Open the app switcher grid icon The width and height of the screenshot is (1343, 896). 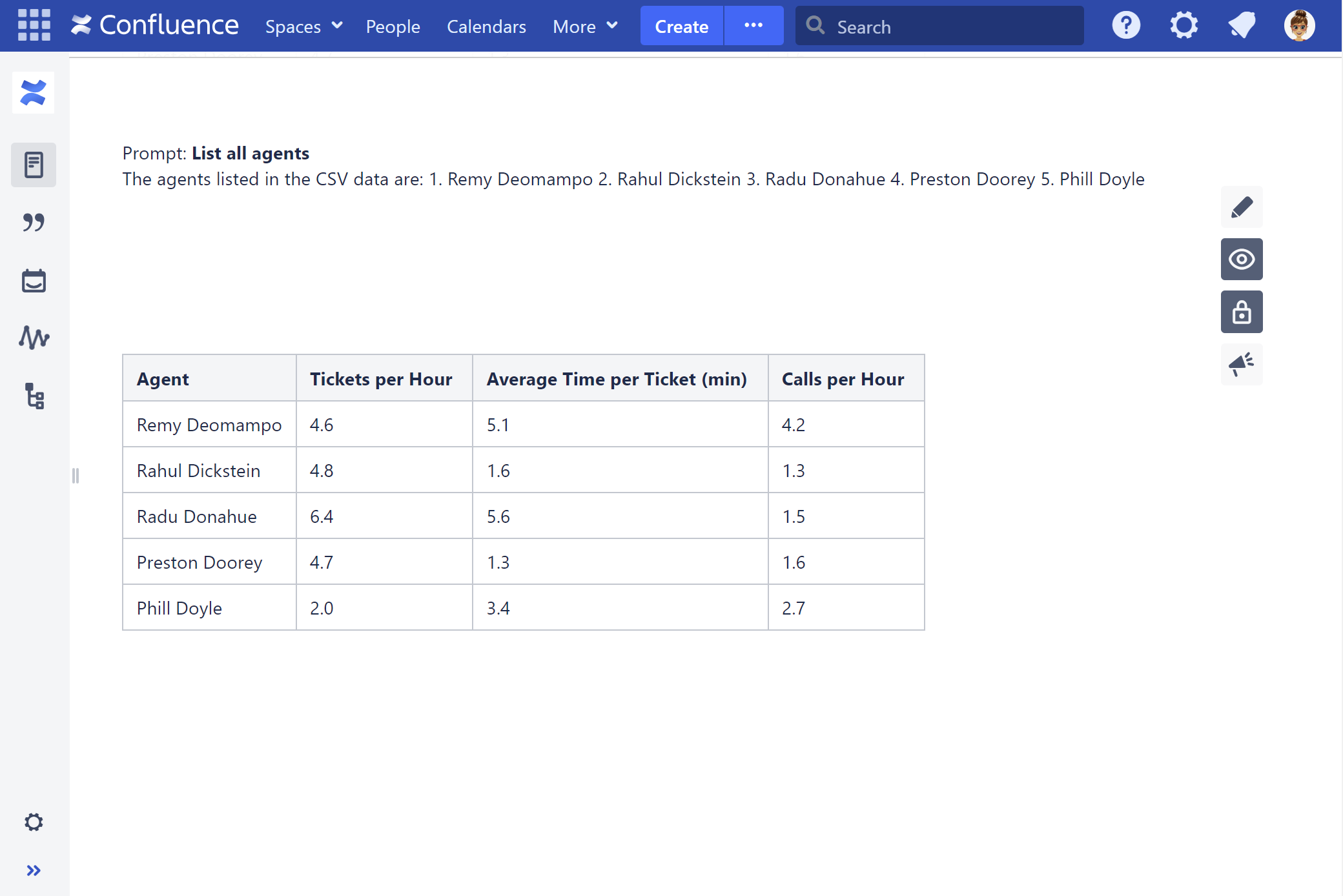click(x=34, y=26)
